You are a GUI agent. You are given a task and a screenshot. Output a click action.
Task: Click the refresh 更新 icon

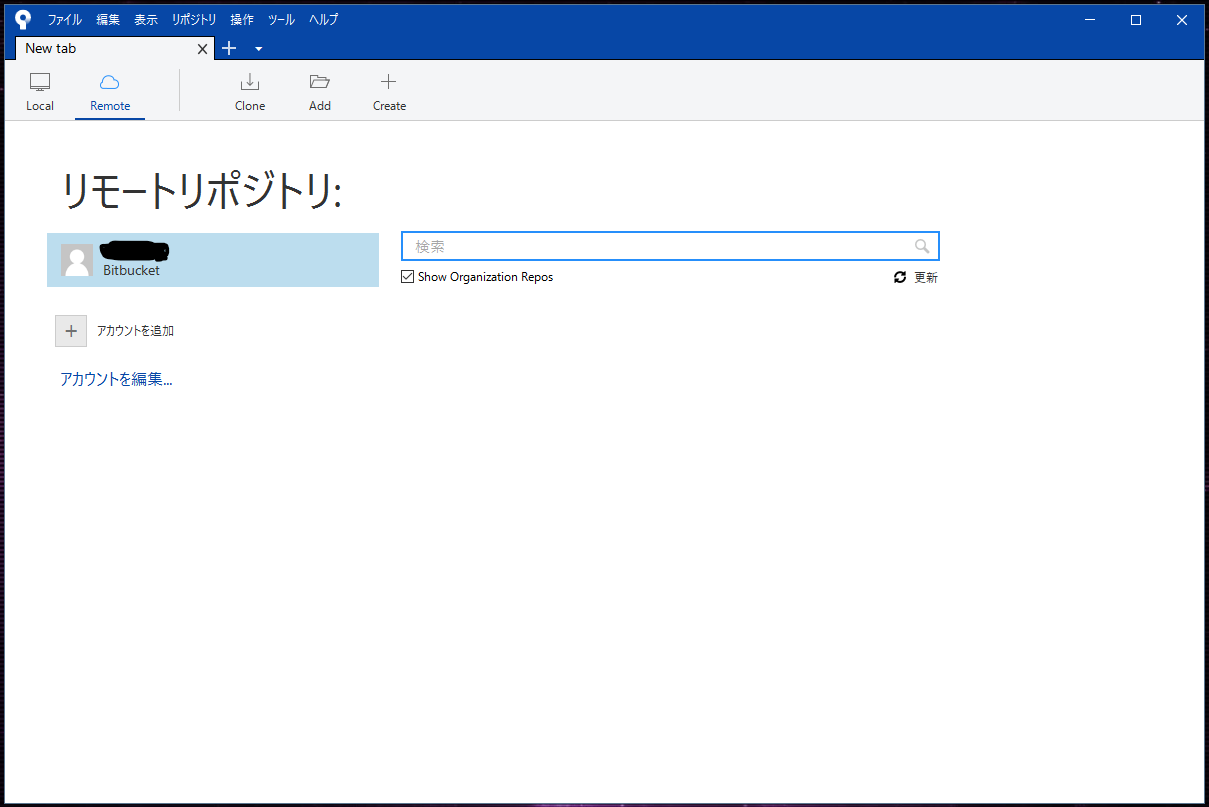click(900, 277)
